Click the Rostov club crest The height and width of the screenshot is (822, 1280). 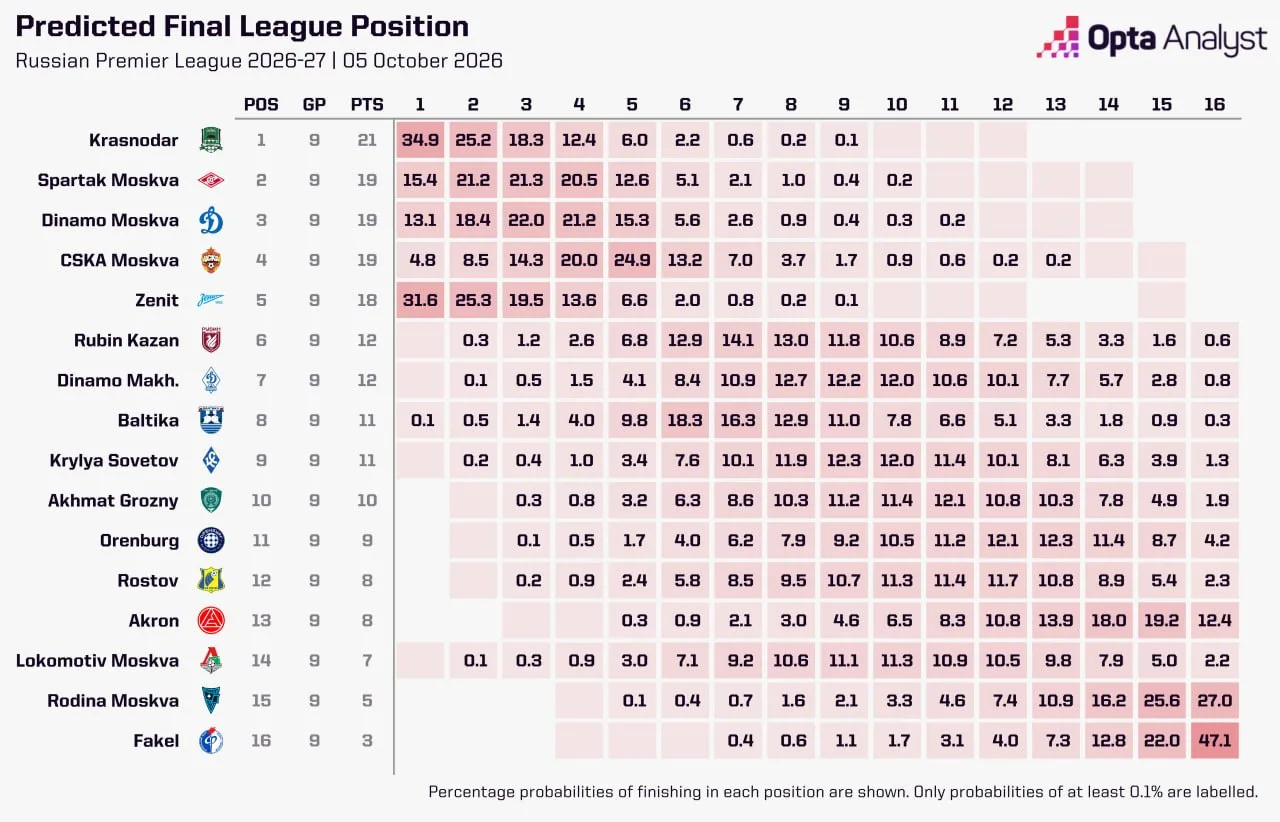tap(211, 580)
